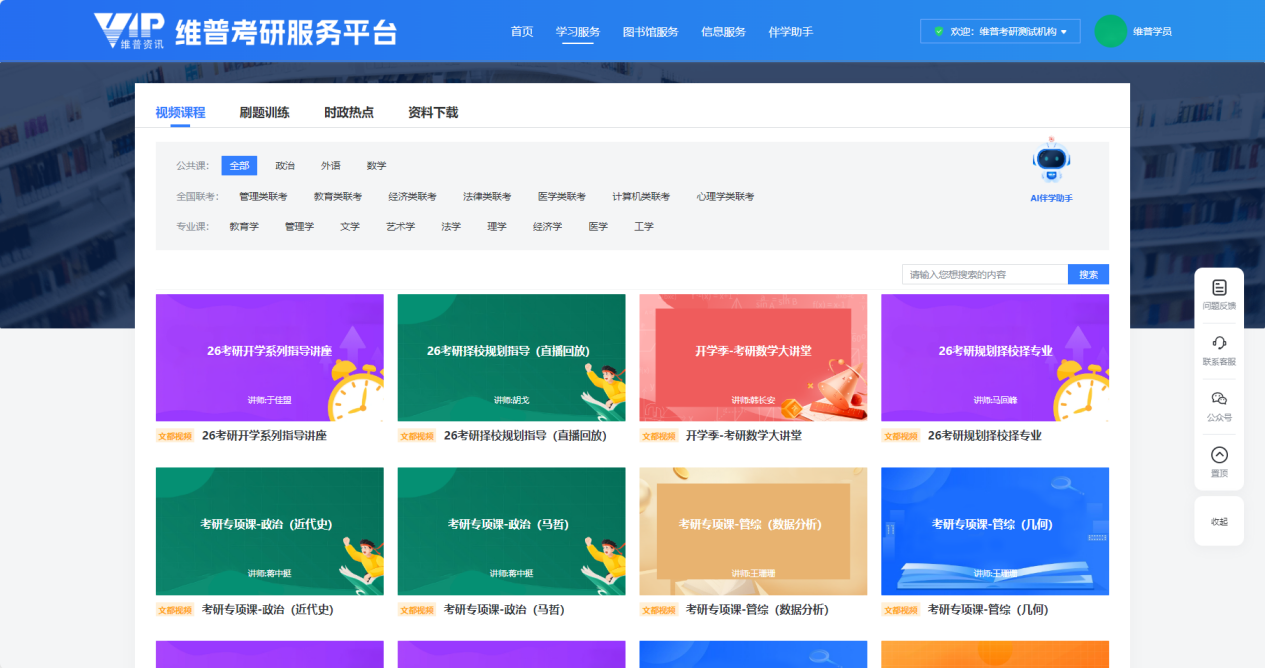Screen dimensions: 1265x668
Task: Click the 问题反馈 feedback icon
Action: (1219, 288)
